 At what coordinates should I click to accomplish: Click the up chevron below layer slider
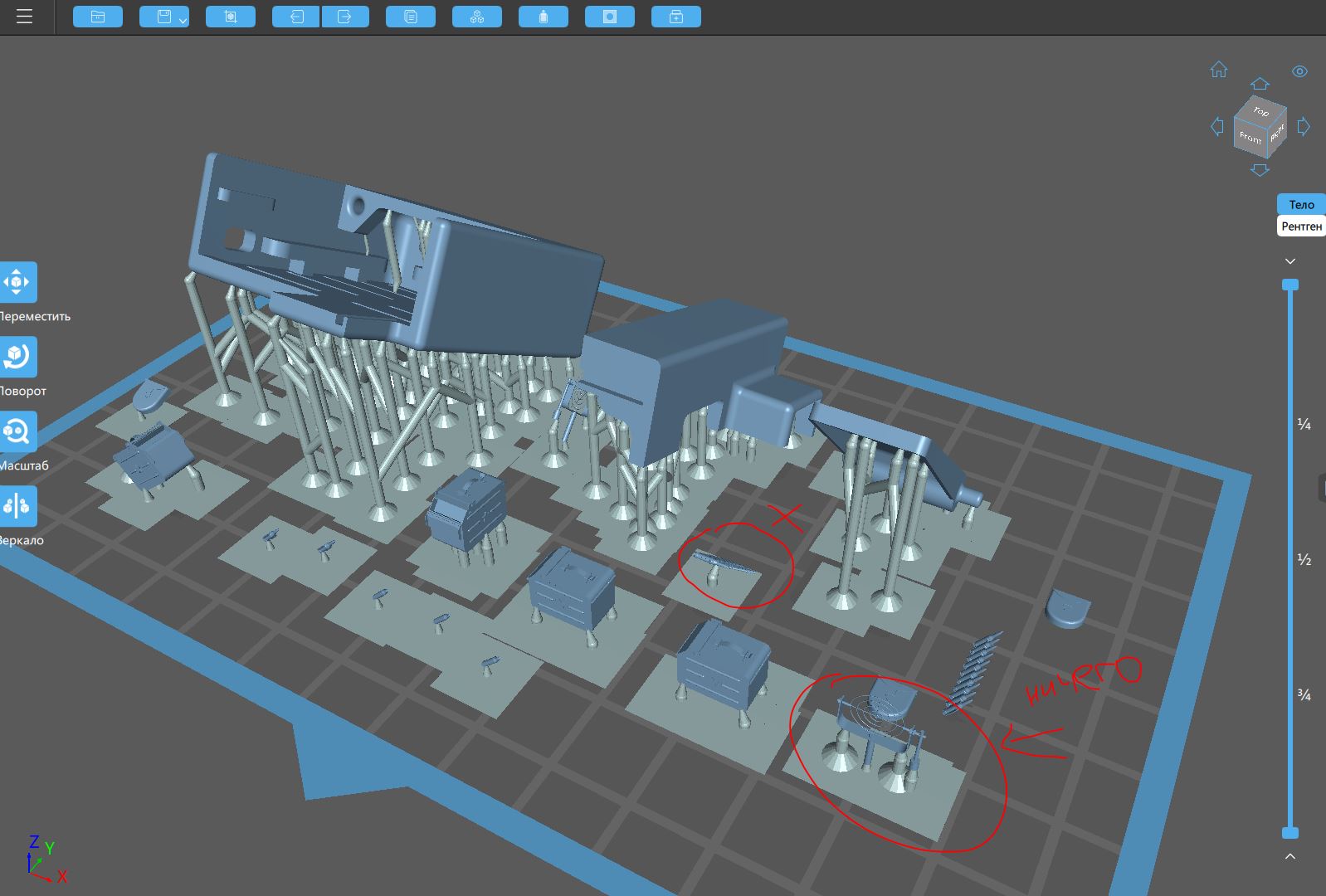pyautogui.click(x=1290, y=856)
